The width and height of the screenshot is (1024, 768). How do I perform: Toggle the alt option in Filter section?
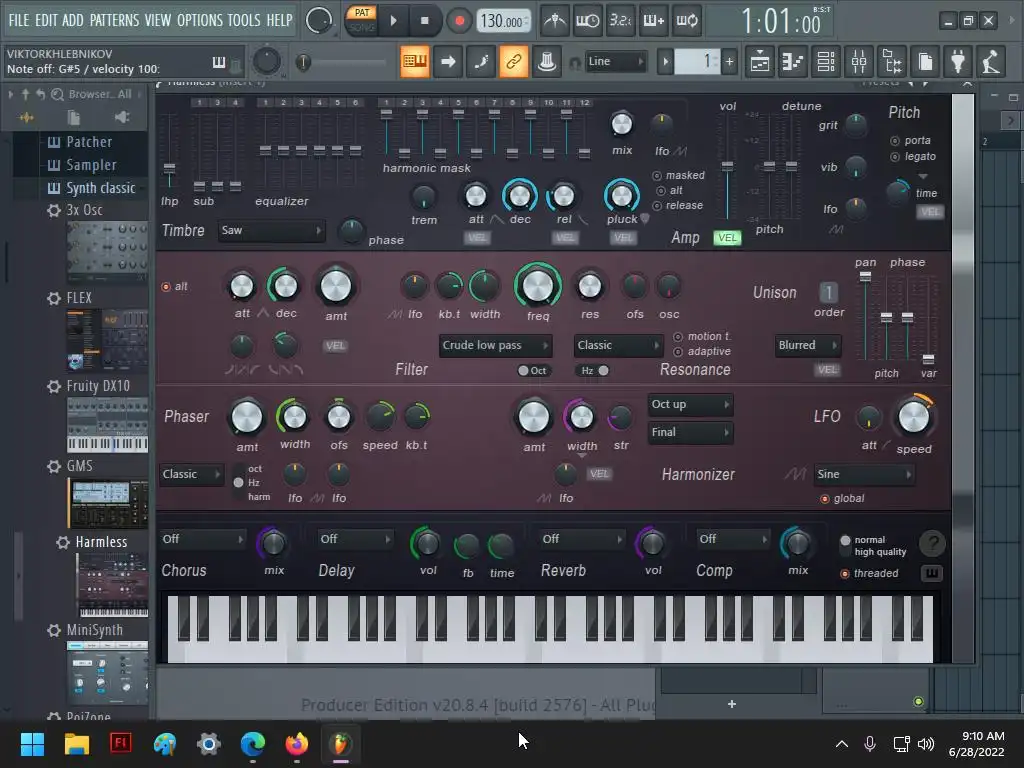(166, 287)
